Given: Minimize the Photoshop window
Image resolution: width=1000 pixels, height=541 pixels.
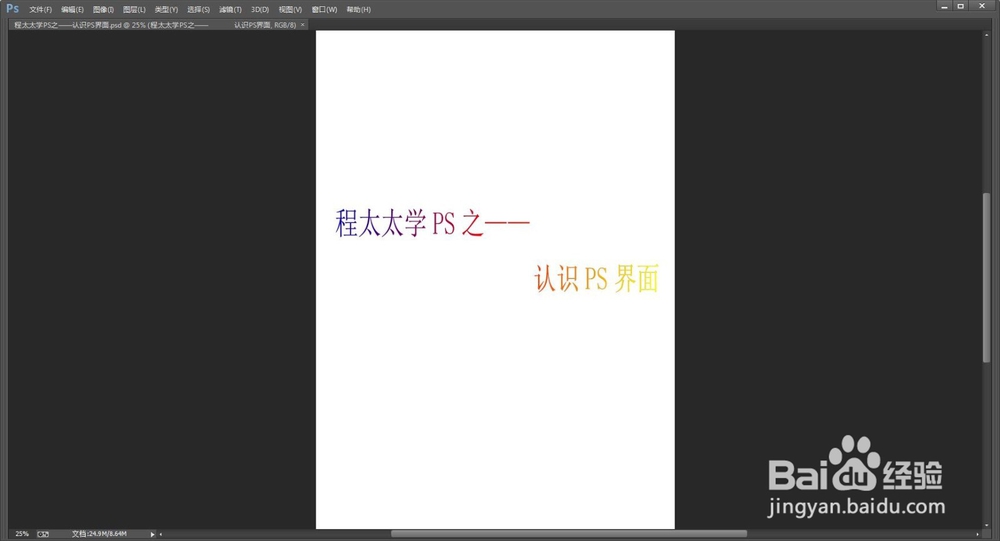Looking at the screenshot, I should 945,6.
